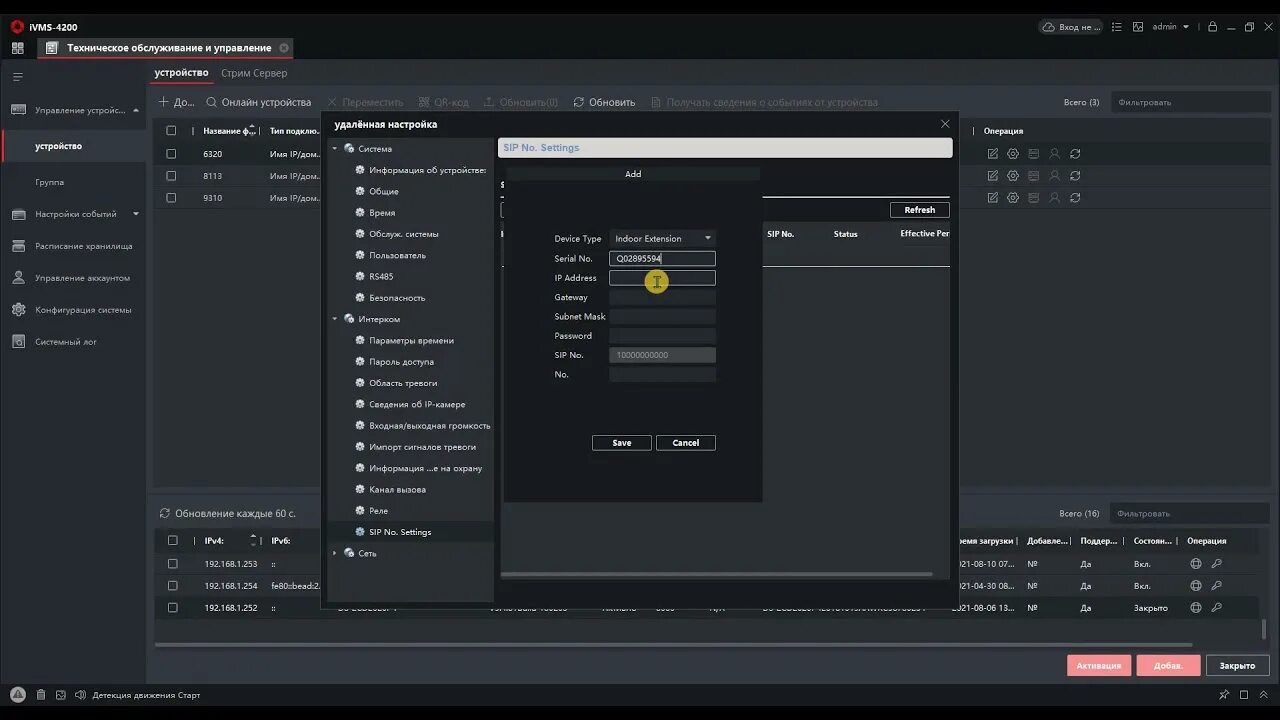Click the Refresh button in SIP No. Settings
This screenshot has width=1280, height=720.
click(x=920, y=210)
